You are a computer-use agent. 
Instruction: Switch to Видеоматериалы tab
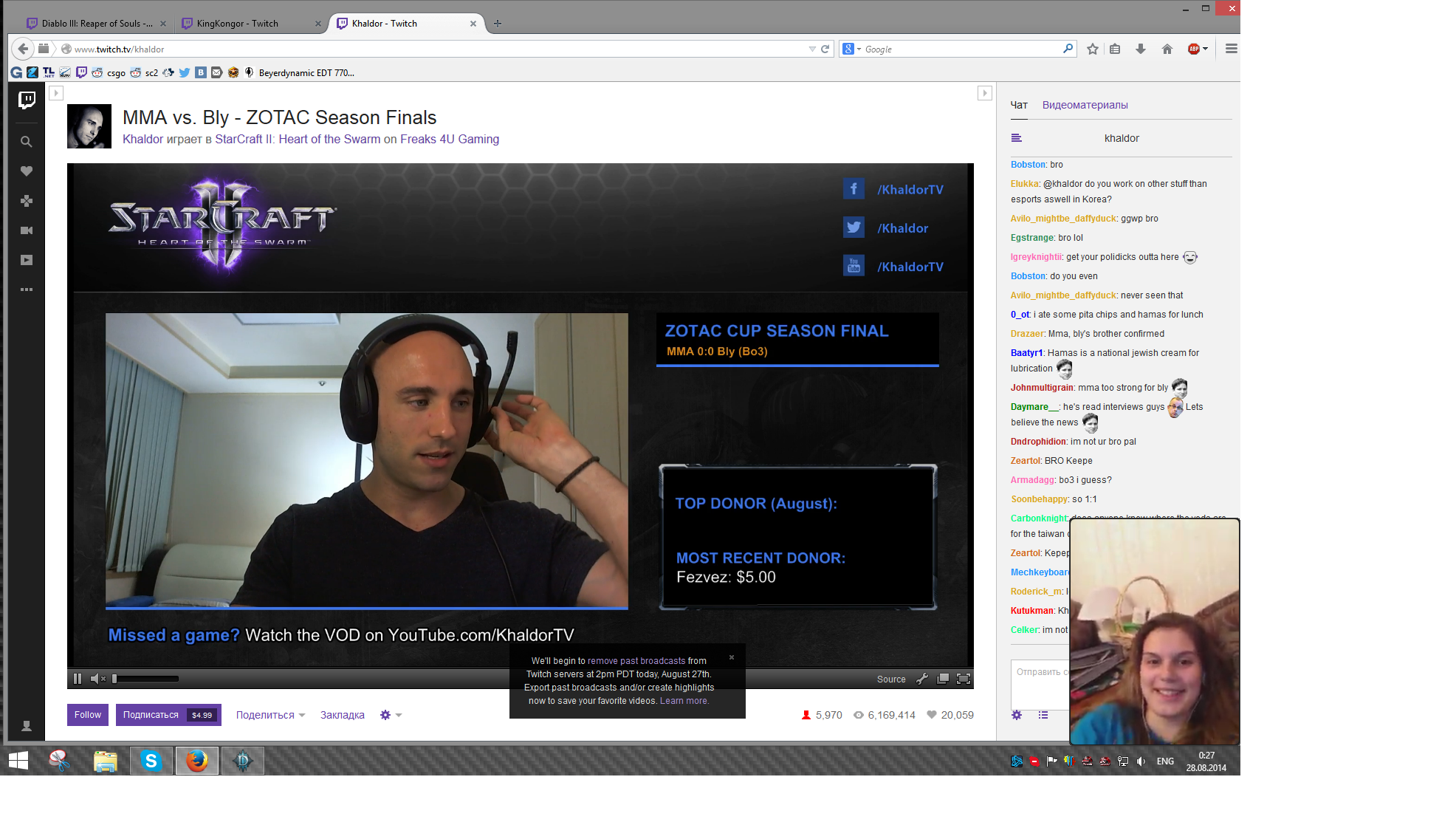(x=1085, y=105)
